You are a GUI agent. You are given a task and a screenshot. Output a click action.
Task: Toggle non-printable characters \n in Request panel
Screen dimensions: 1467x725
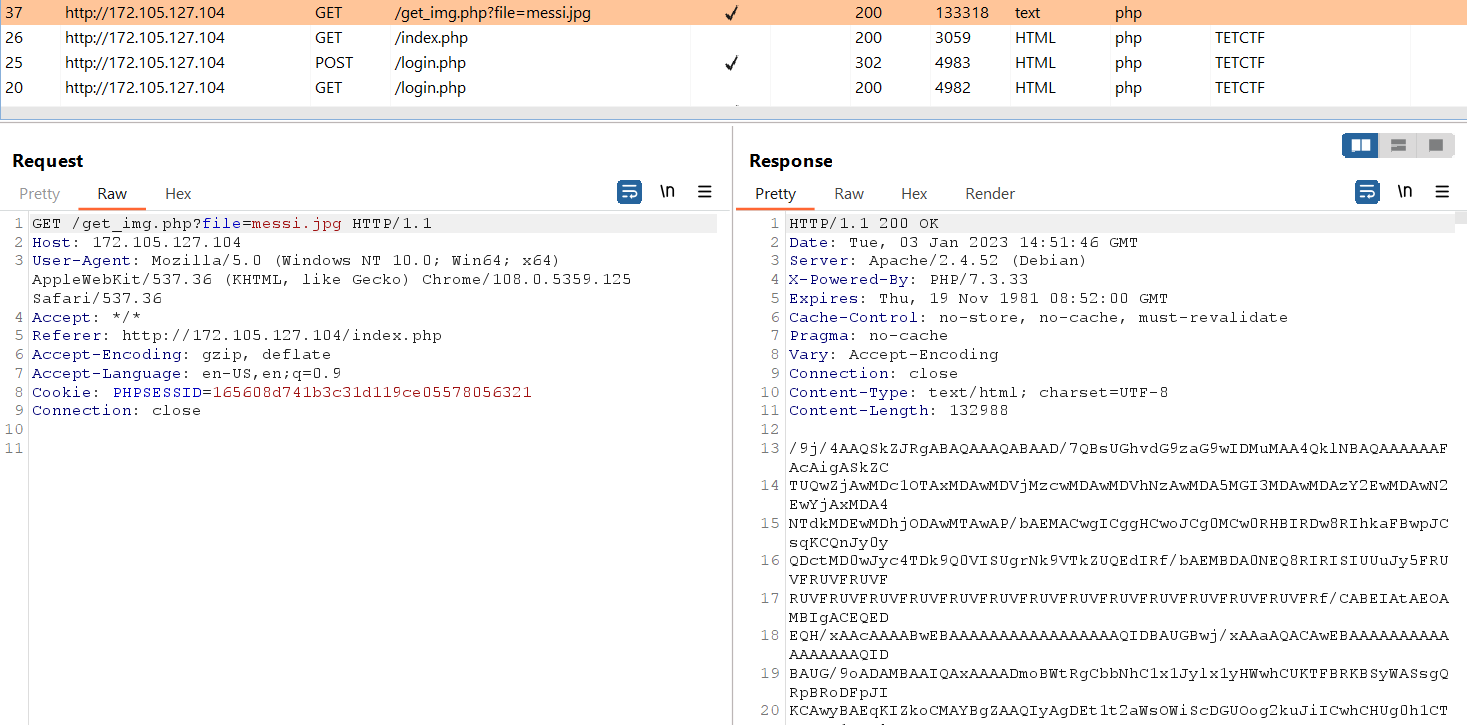667,192
